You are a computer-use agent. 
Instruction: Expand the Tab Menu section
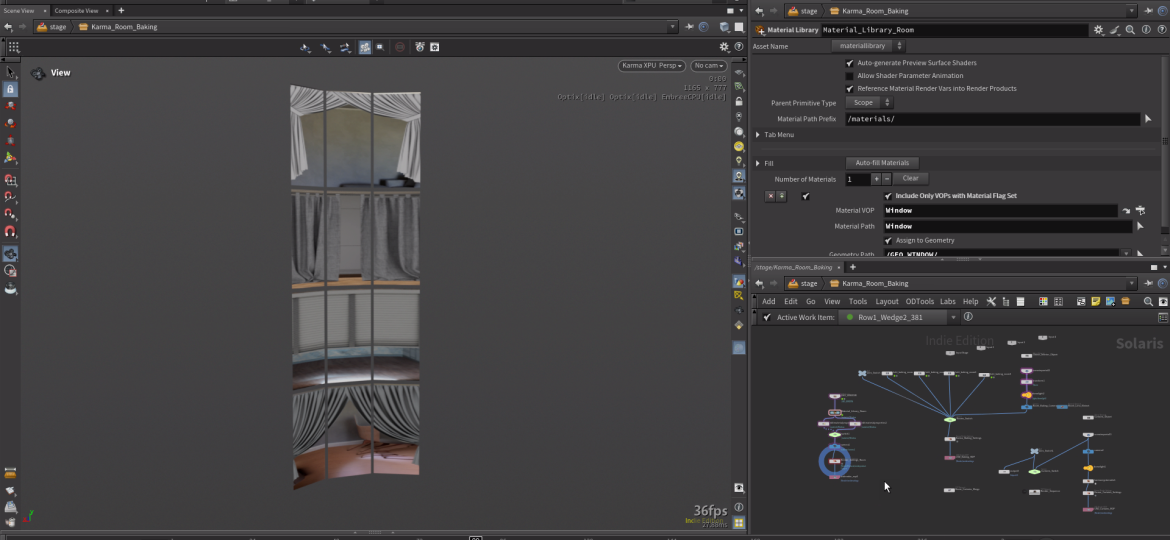[x=758, y=134]
